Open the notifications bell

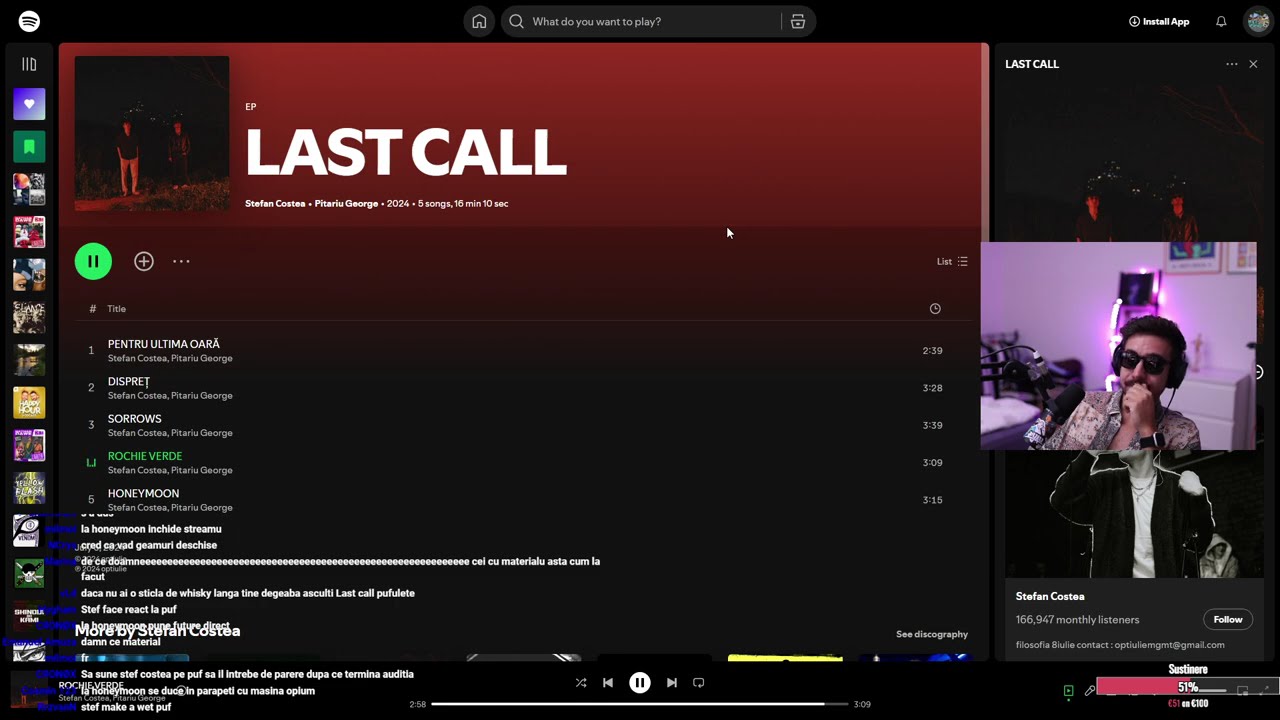click(1221, 21)
